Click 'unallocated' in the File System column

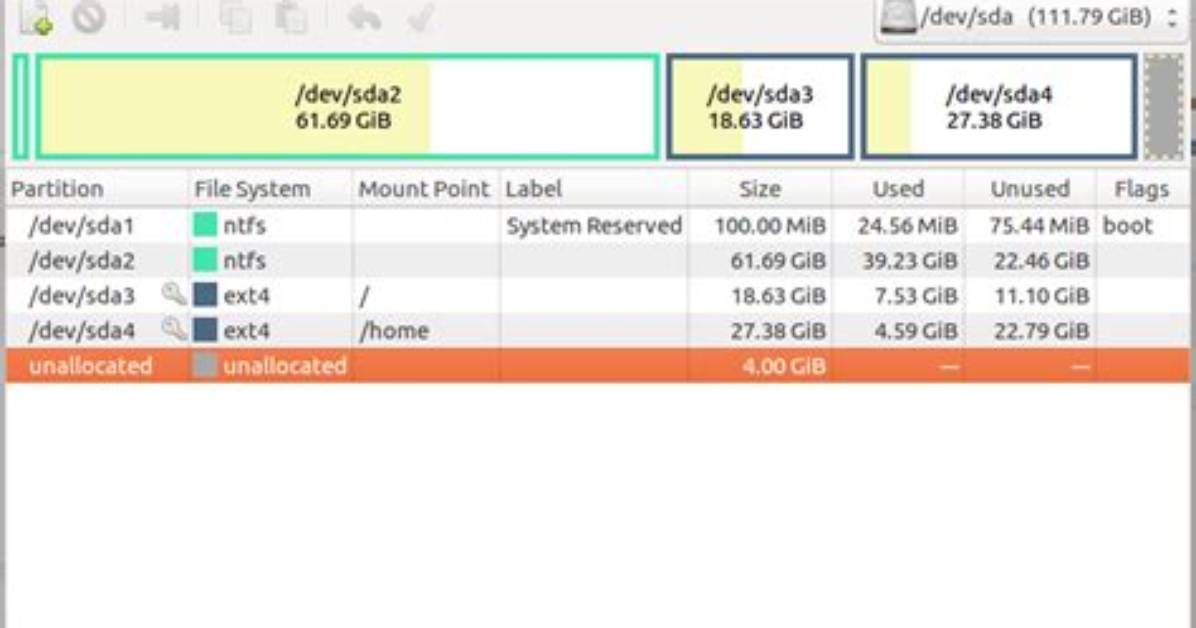click(x=285, y=366)
